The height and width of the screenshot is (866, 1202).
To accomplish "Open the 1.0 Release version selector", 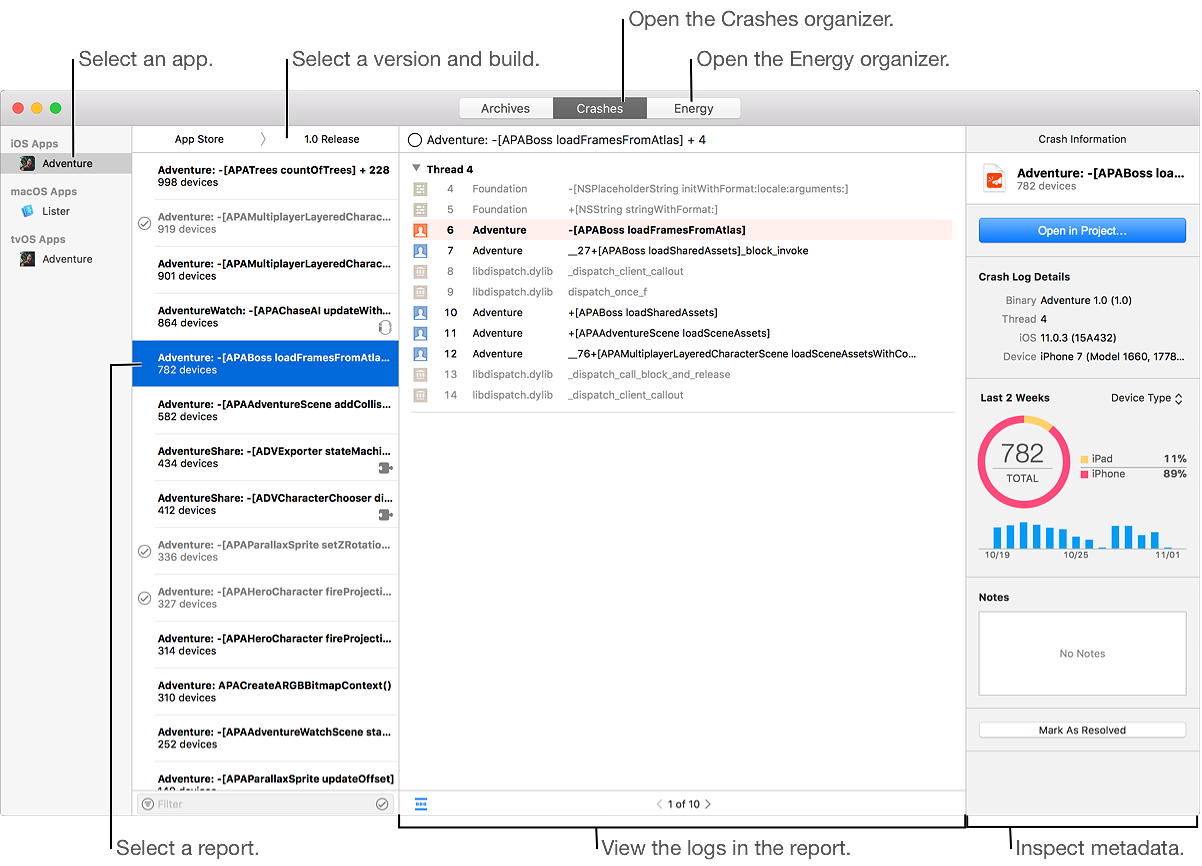I will click(332, 139).
